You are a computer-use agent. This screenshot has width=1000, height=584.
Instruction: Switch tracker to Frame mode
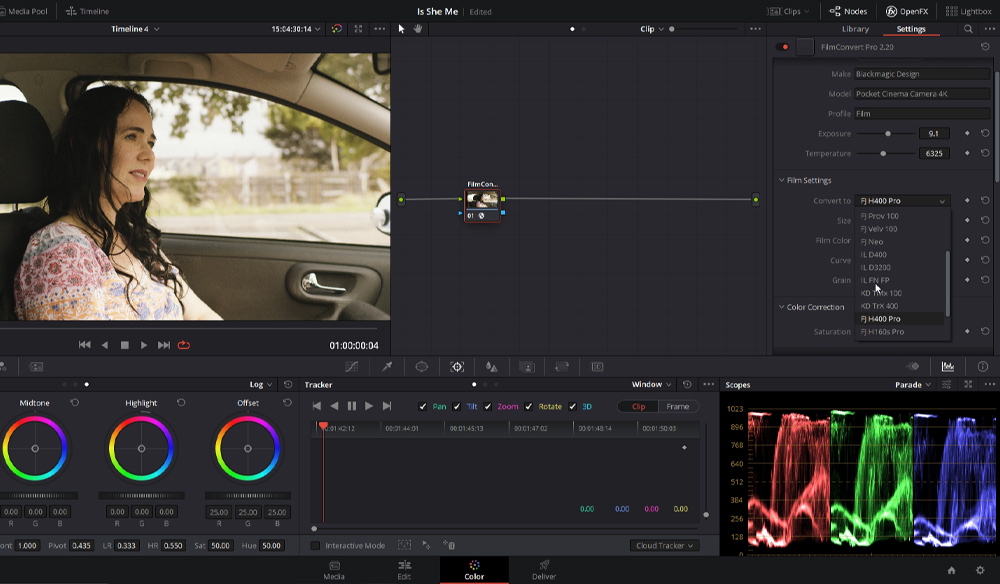677,406
